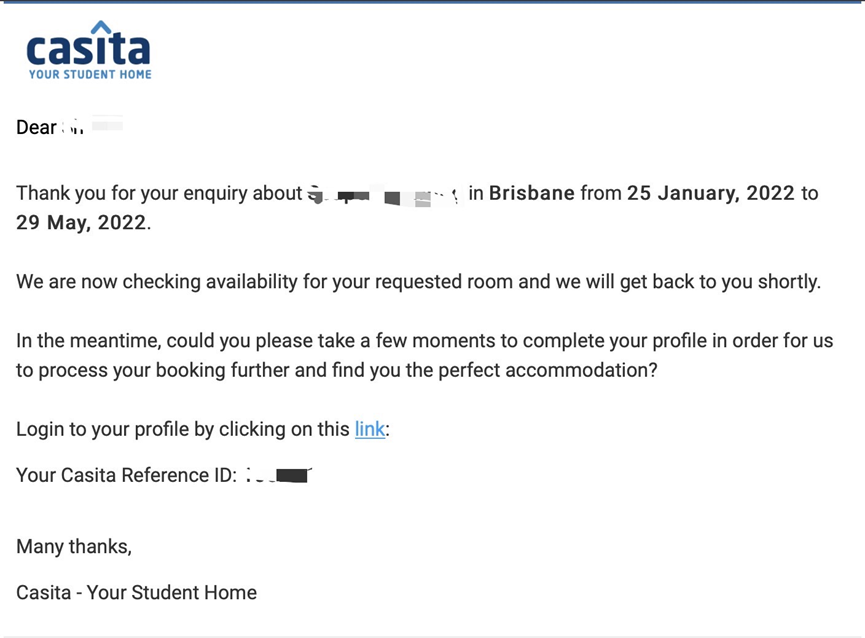The image size is (865, 638).
Task: Select the "29 May, 2022" end date
Action: coord(81,222)
